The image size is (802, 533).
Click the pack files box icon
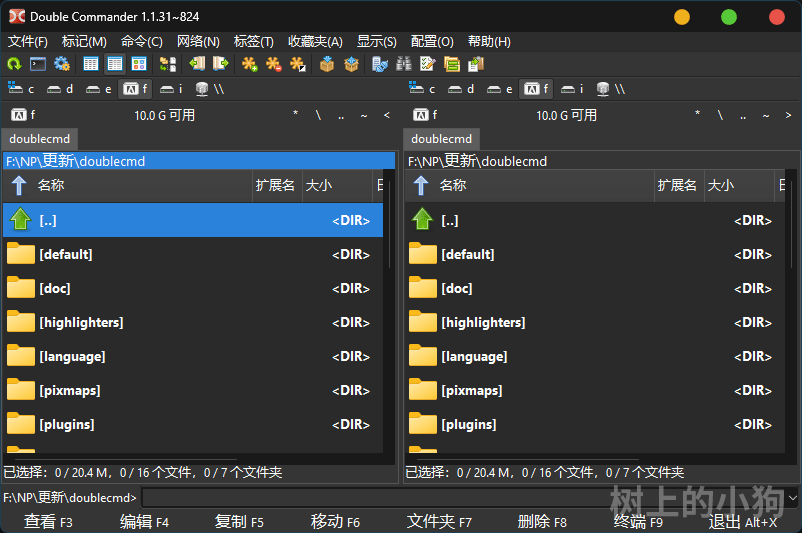(x=327, y=64)
